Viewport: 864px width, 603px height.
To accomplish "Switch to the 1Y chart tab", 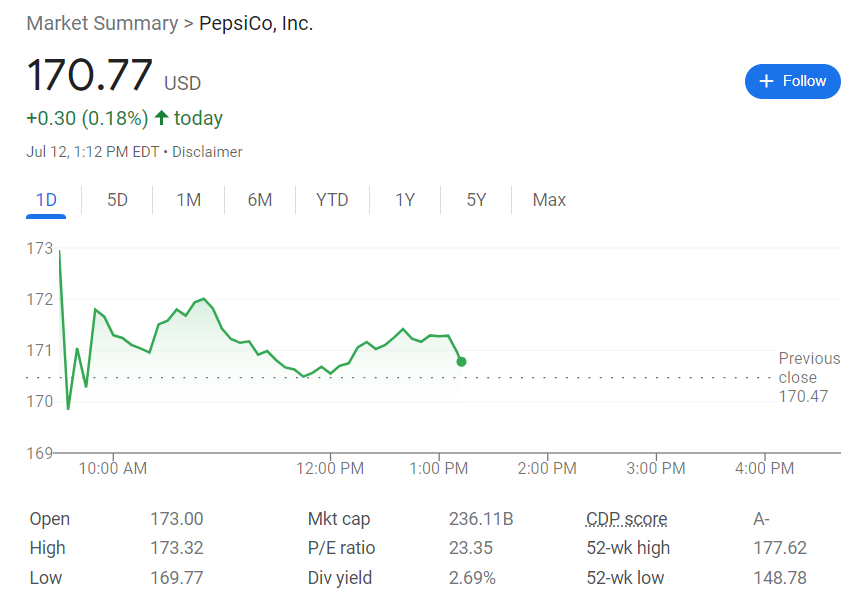I will 404,200.
